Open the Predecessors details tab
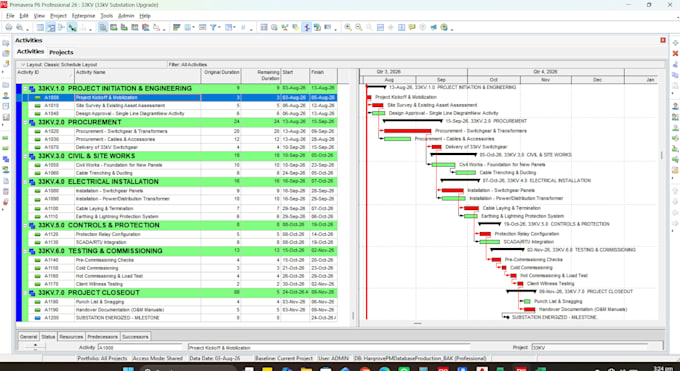This screenshot has height=371, width=680. point(102,337)
